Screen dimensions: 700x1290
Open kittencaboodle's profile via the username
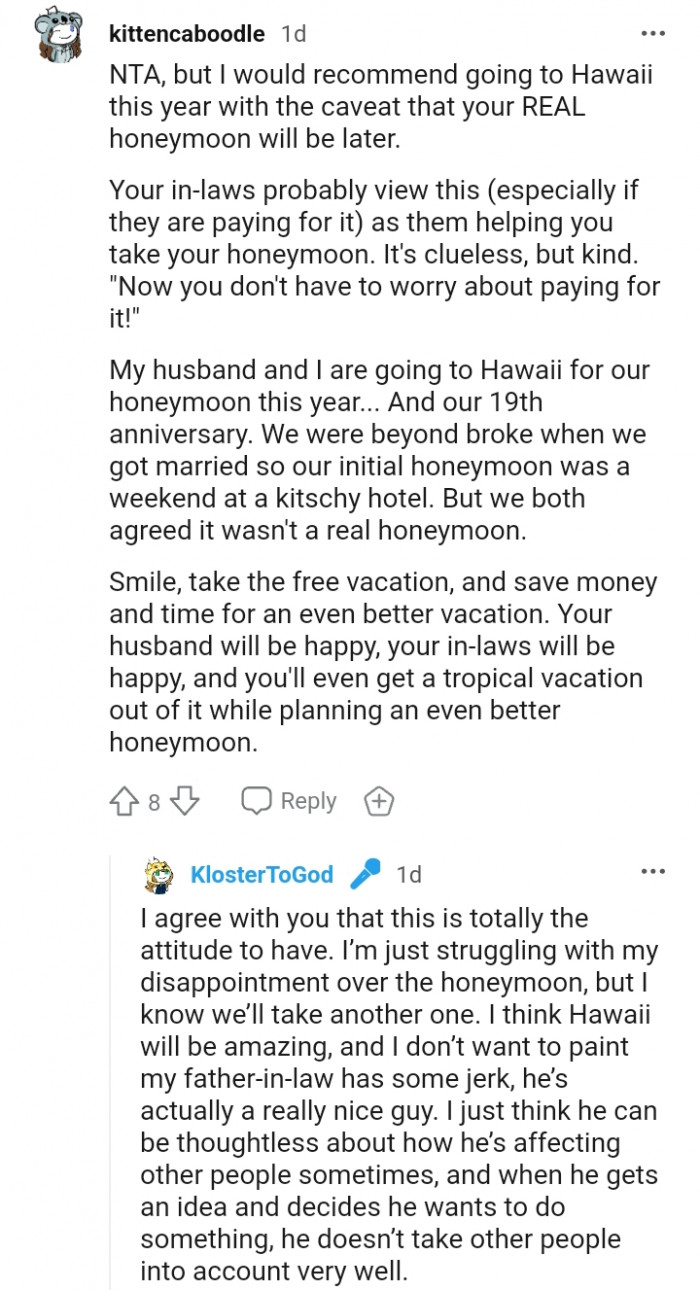point(186,33)
